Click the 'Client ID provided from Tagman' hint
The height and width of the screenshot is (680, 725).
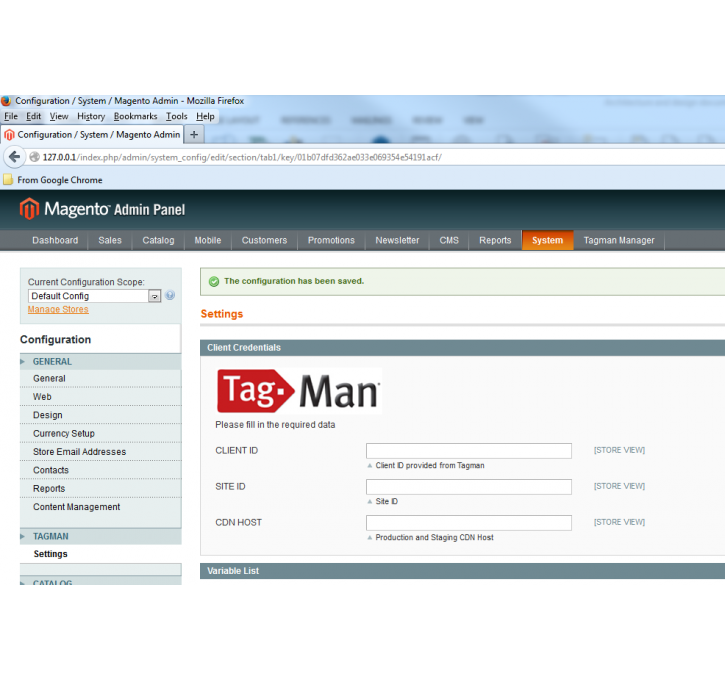point(430,466)
